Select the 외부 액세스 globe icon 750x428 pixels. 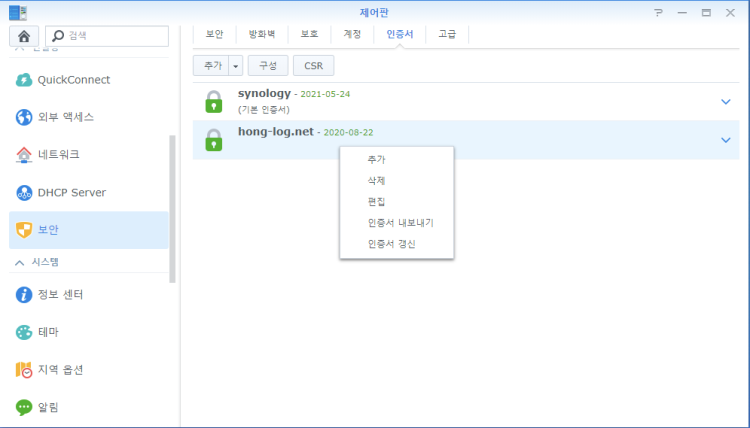[x=24, y=117]
